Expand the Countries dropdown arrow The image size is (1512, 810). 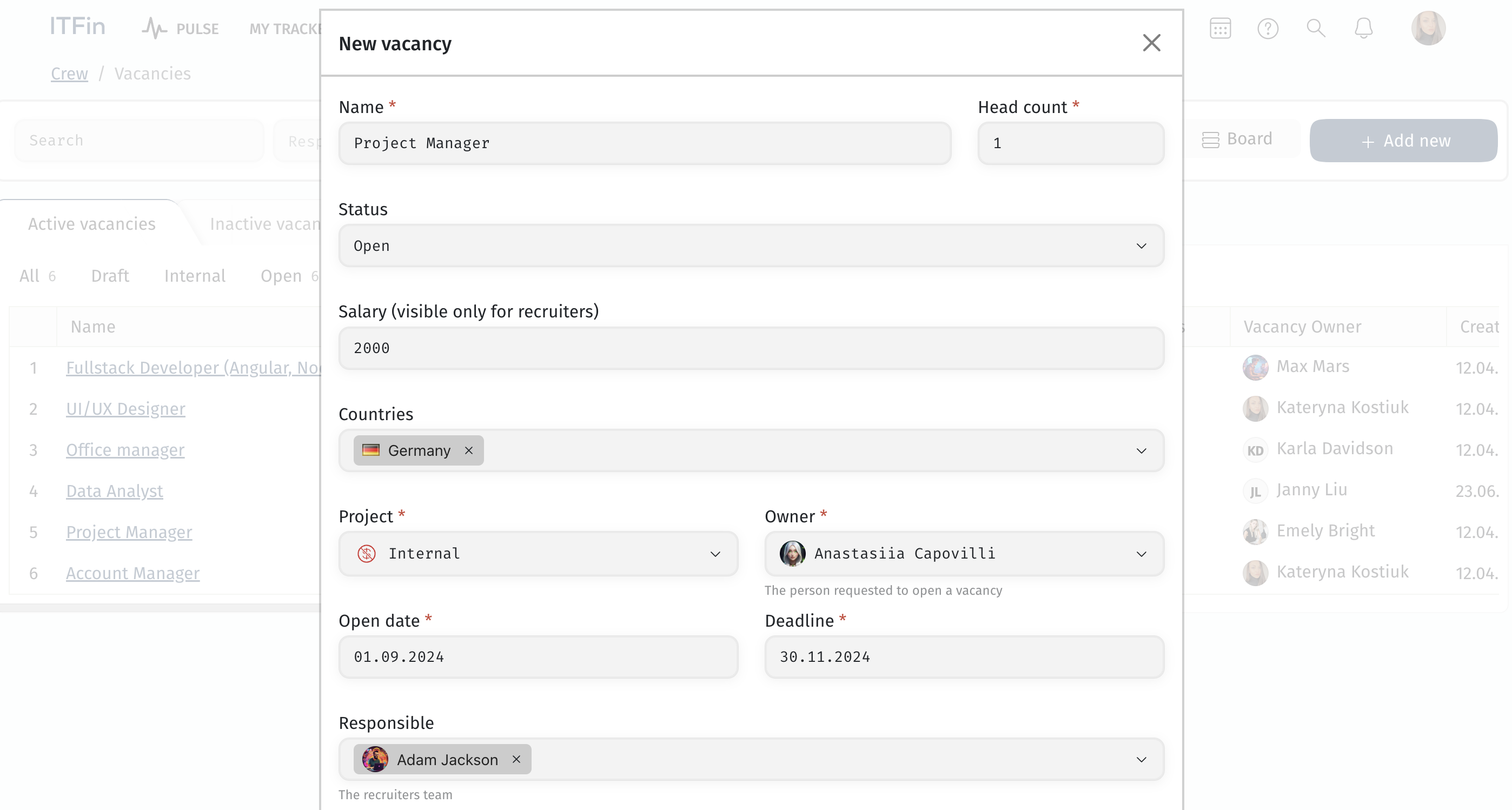click(1141, 451)
